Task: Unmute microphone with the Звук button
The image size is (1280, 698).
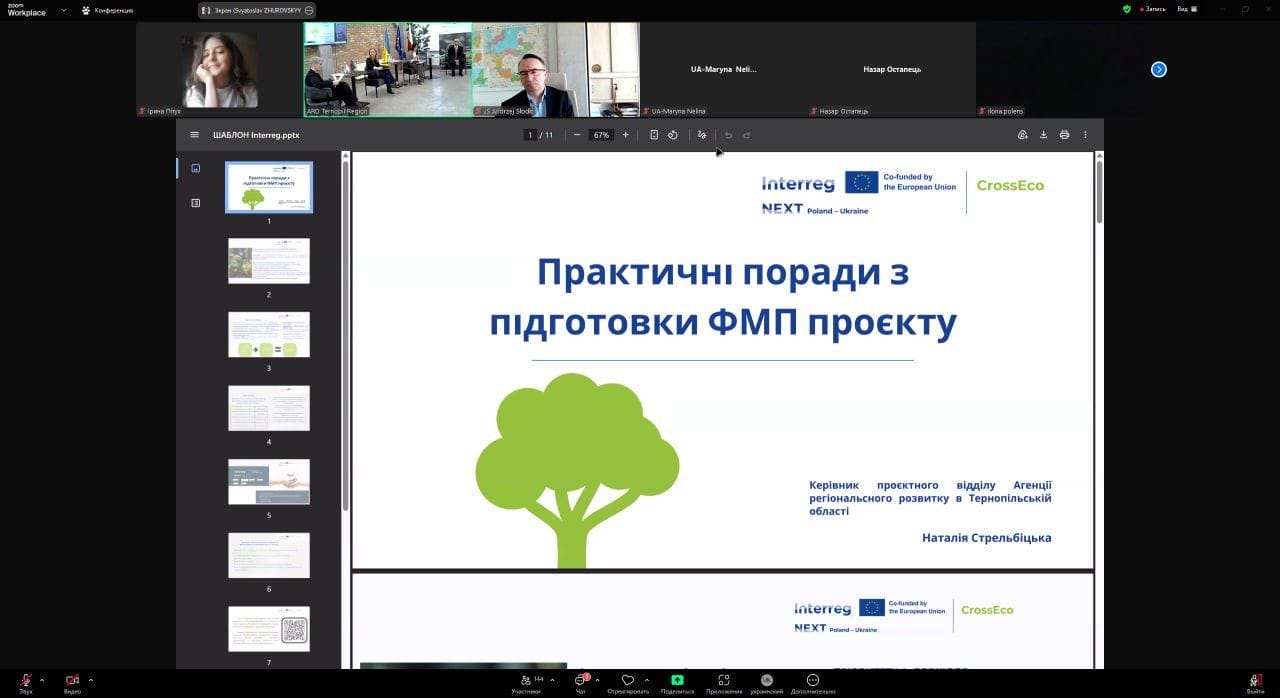Action: point(26,682)
